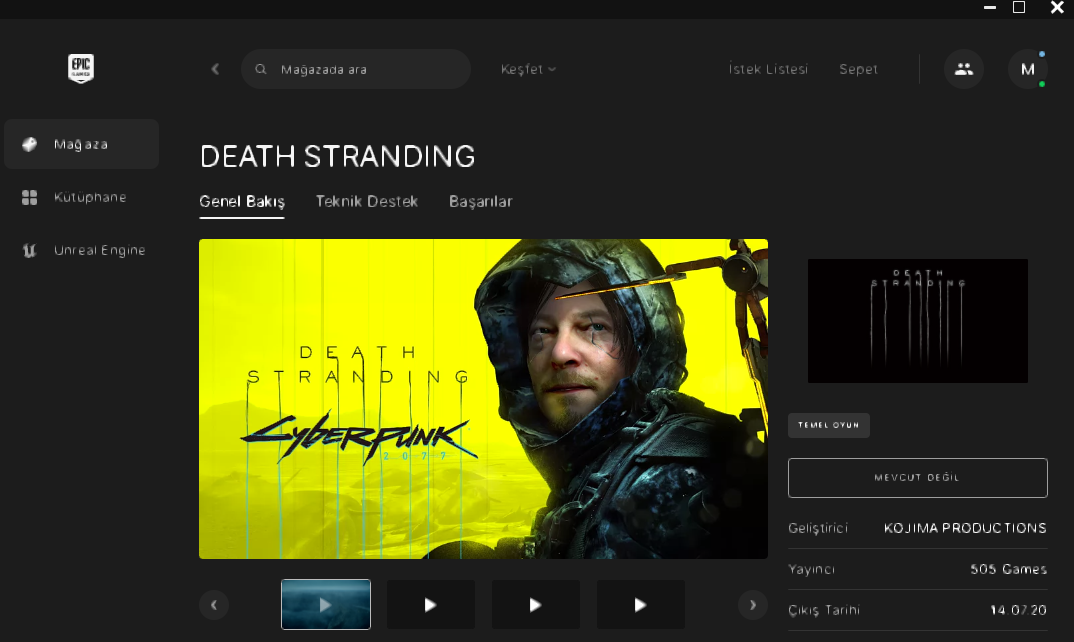1074x642 pixels.
Task: Click the Death Stranding logo thumbnail
Action: pyautogui.click(x=918, y=321)
